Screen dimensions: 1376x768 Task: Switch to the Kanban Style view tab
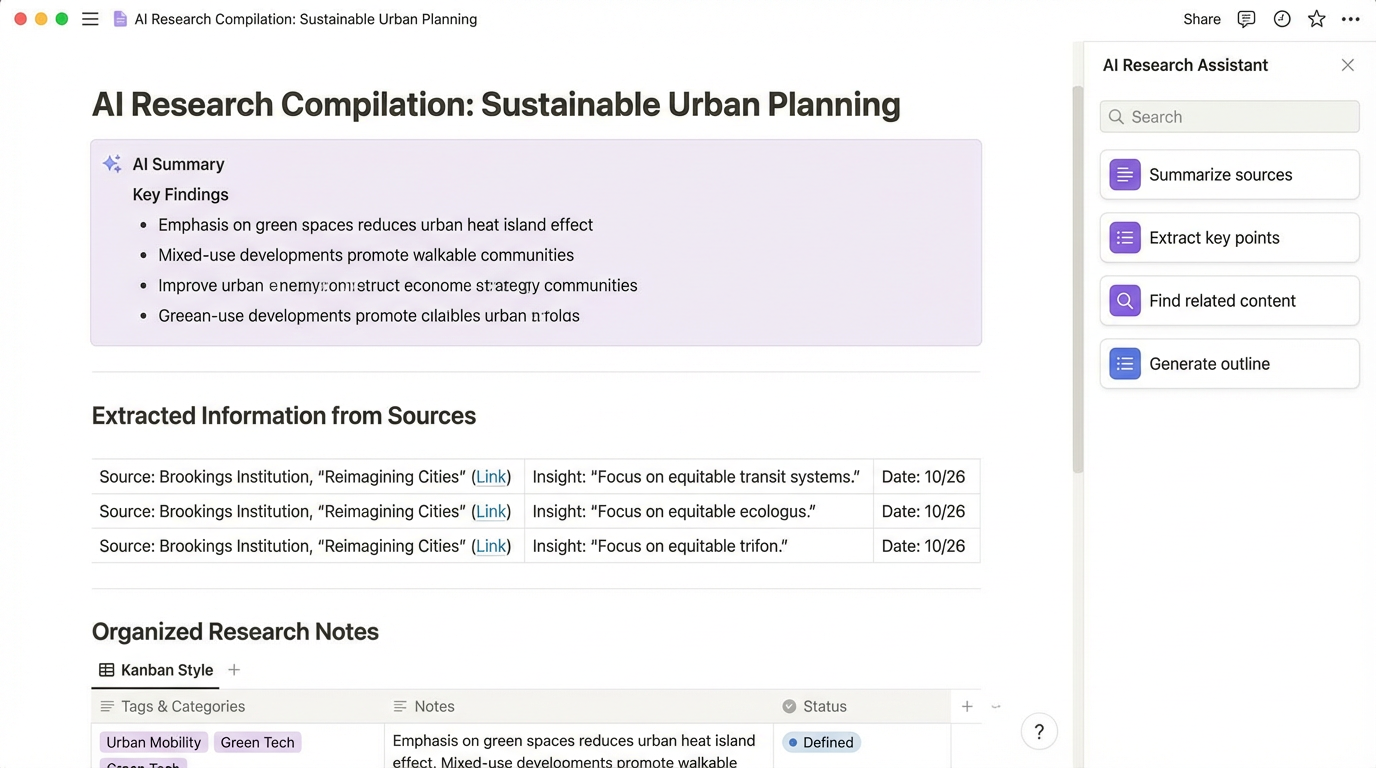156,670
